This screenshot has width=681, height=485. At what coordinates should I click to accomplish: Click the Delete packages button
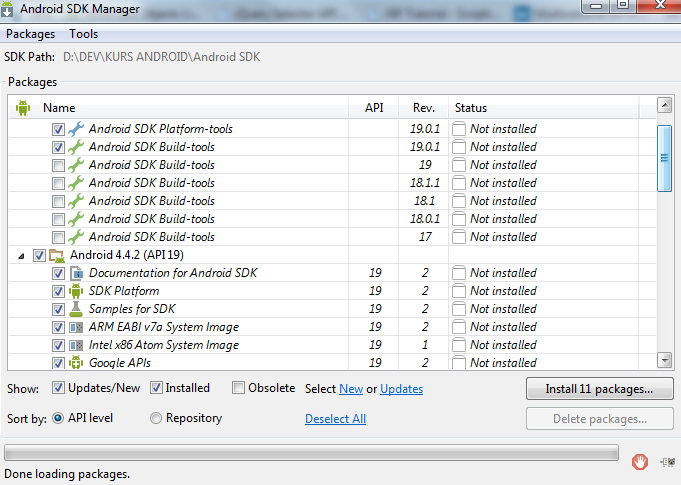599,419
